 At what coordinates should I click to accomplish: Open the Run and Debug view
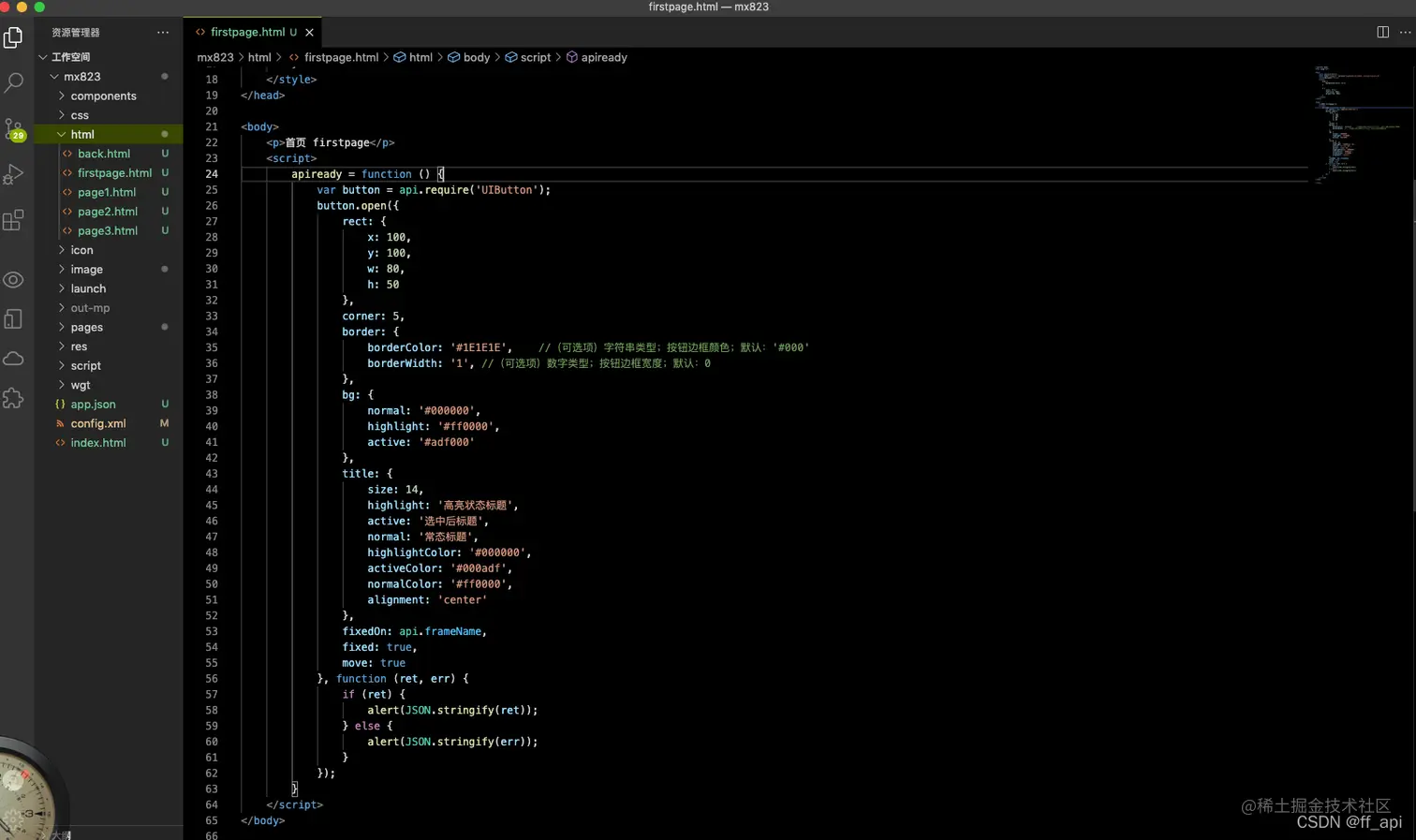coord(13,174)
